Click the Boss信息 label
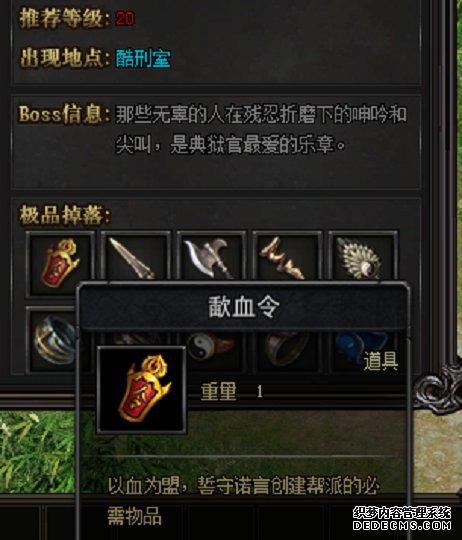 (64, 114)
